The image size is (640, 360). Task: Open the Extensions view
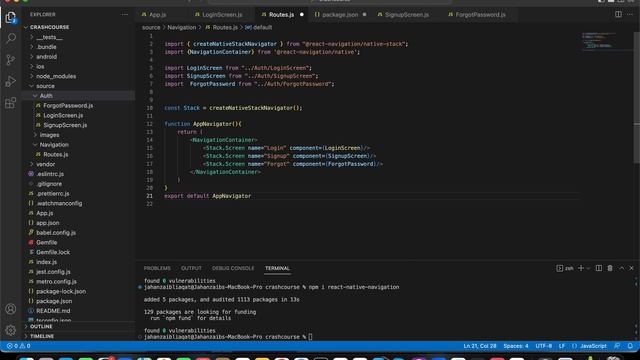pyautogui.click(x=11, y=103)
